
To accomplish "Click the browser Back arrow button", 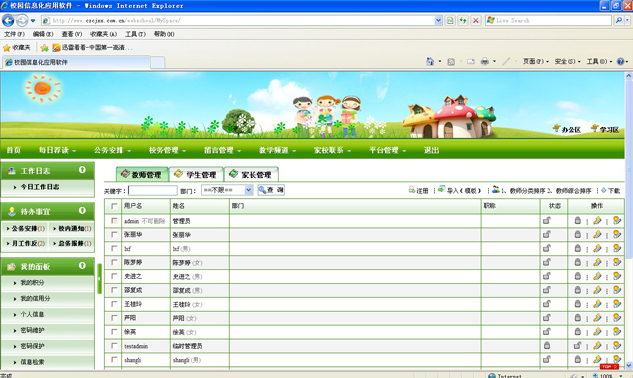I will [x=8, y=20].
